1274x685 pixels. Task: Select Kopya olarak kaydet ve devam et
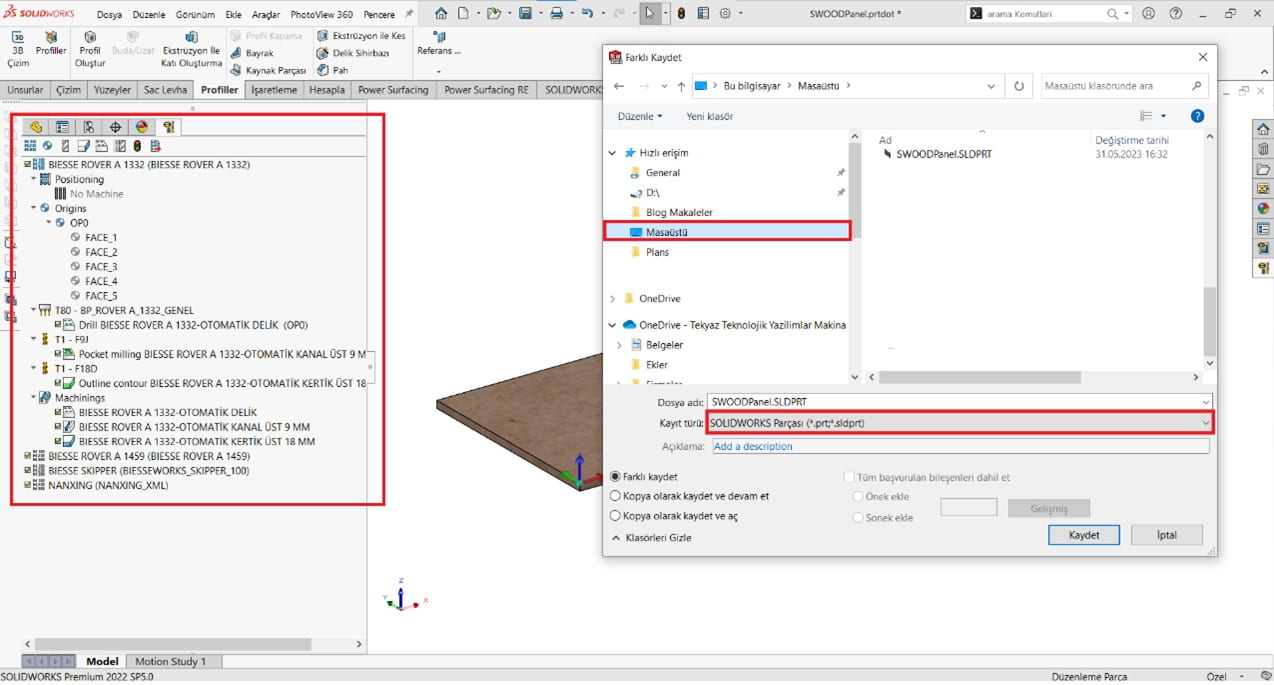tap(616, 496)
